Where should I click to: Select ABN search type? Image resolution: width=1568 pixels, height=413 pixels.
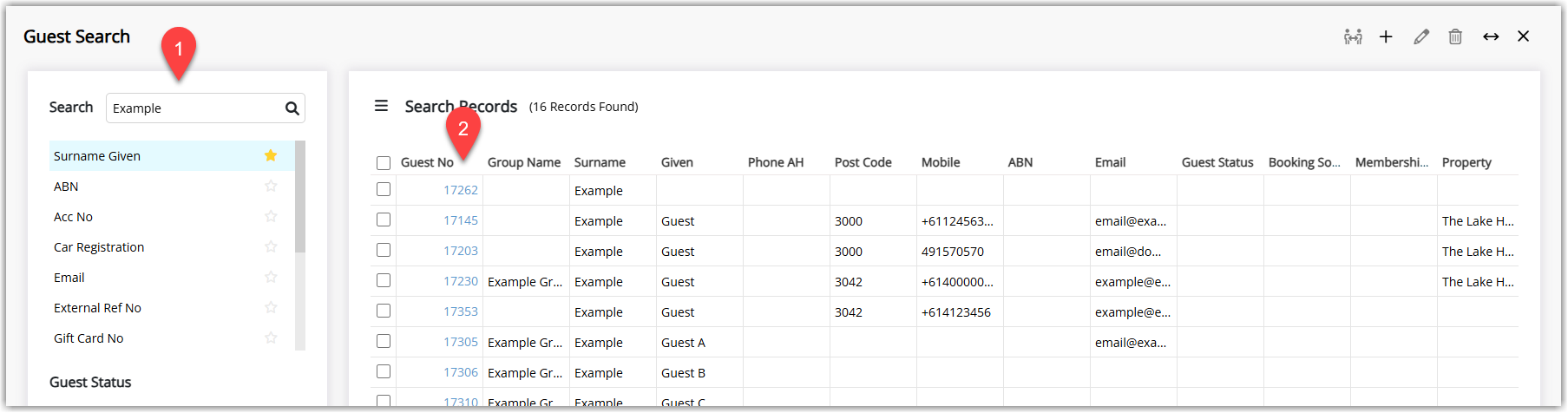172,187
